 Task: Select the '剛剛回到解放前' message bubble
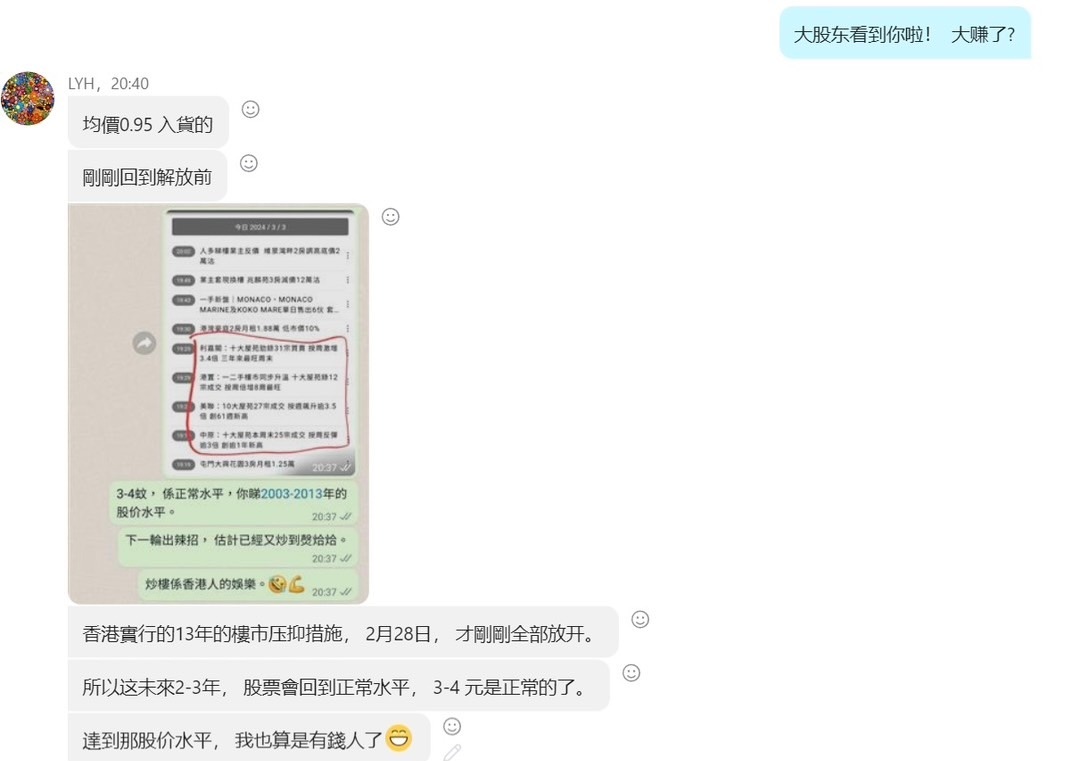click(x=147, y=178)
